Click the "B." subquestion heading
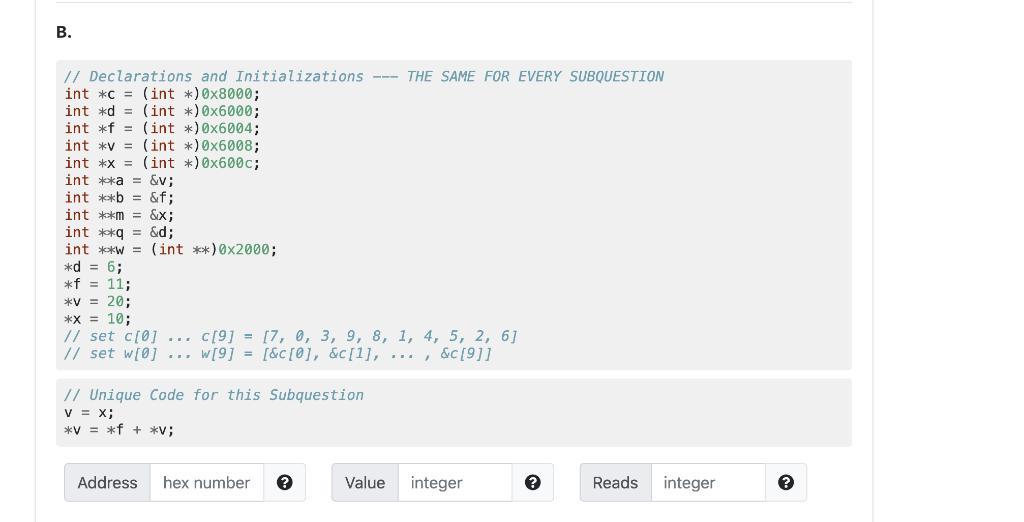 tap(64, 32)
